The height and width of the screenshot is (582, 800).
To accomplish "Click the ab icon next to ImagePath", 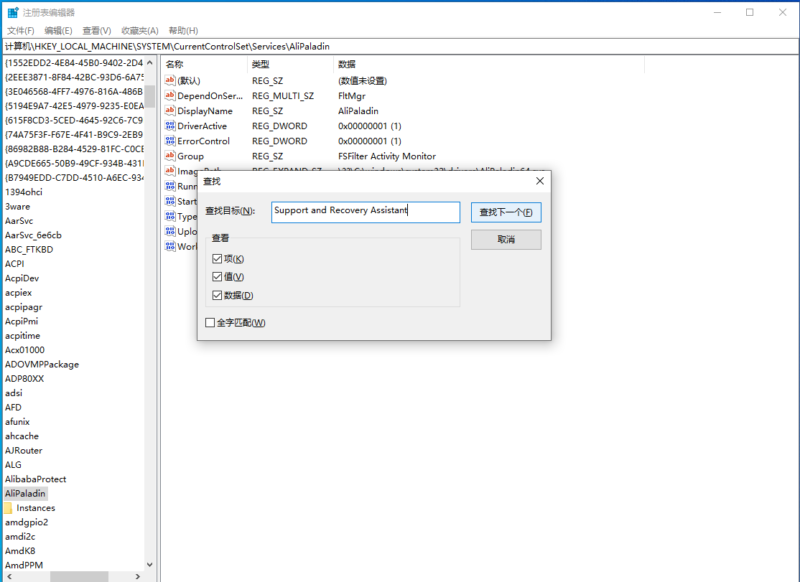I will (x=172, y=171).
